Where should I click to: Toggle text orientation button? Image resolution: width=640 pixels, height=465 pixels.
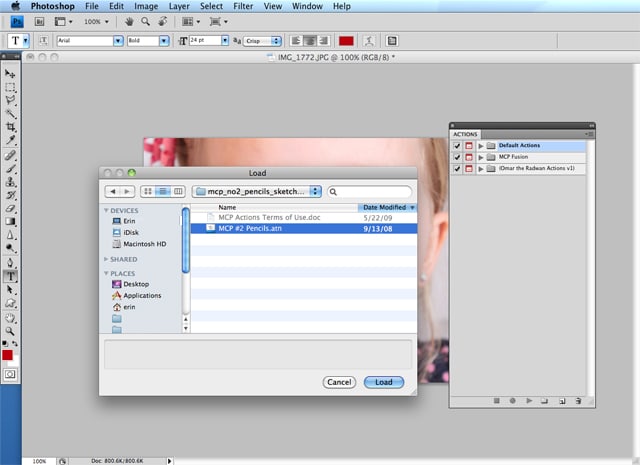(43, 41)
